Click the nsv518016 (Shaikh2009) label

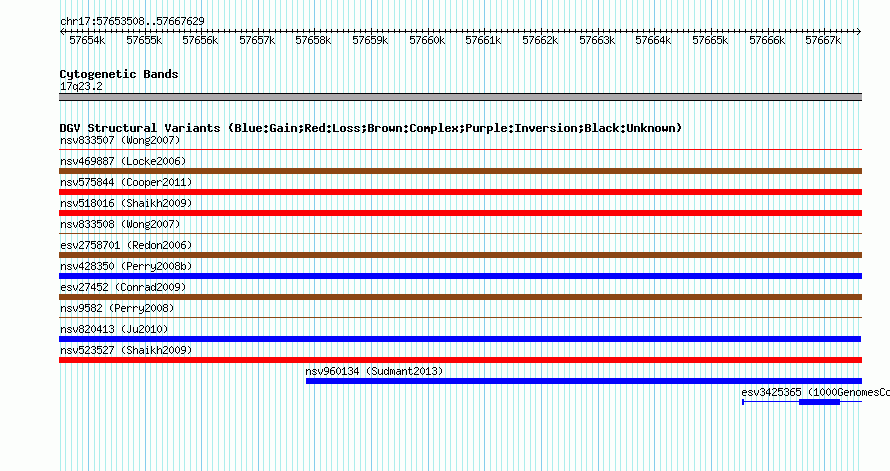(x=126, y=203)
